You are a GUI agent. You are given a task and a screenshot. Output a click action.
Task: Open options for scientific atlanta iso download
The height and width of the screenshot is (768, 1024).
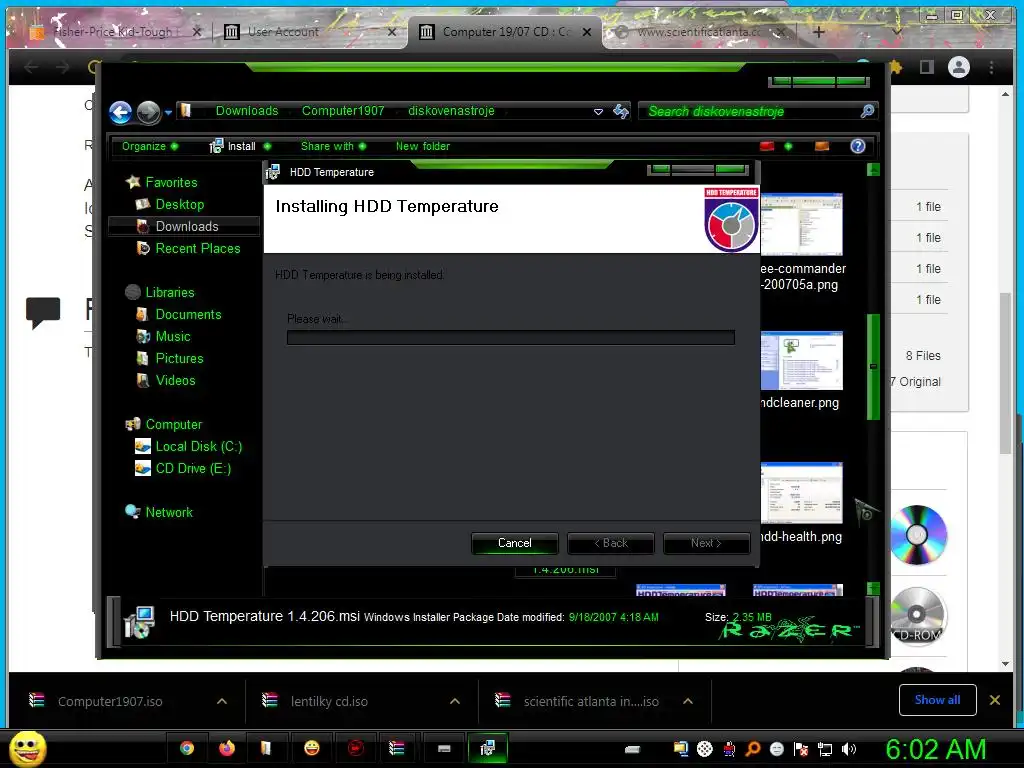point(688,701)
